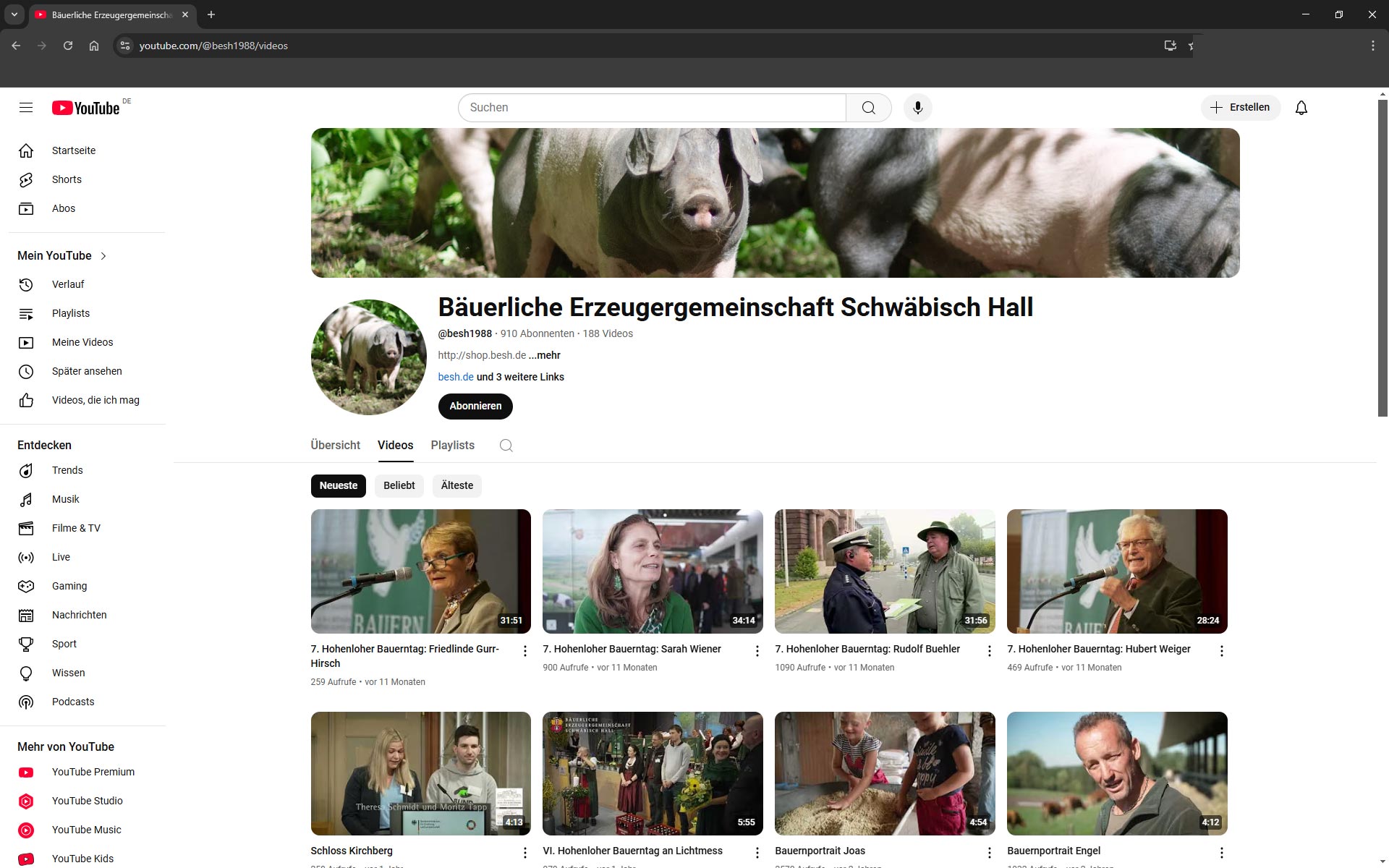
Task: Open the Podcasts section
Action: click(72, 702)
